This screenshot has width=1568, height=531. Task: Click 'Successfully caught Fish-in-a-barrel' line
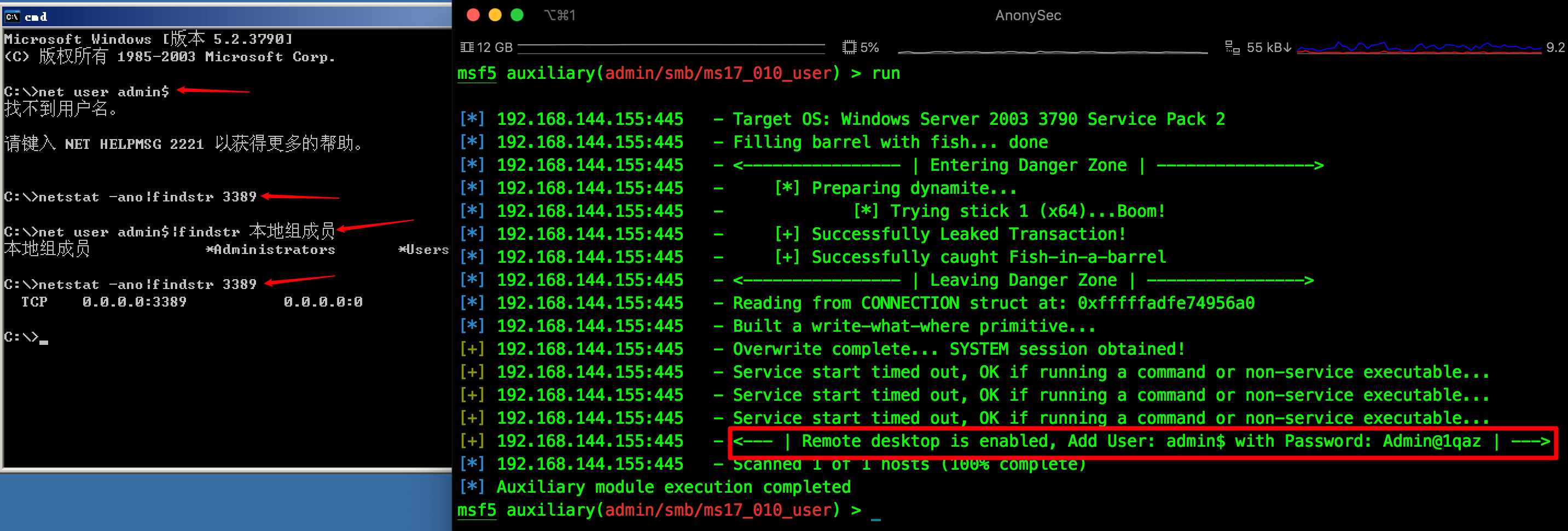[x=970, y=257]
